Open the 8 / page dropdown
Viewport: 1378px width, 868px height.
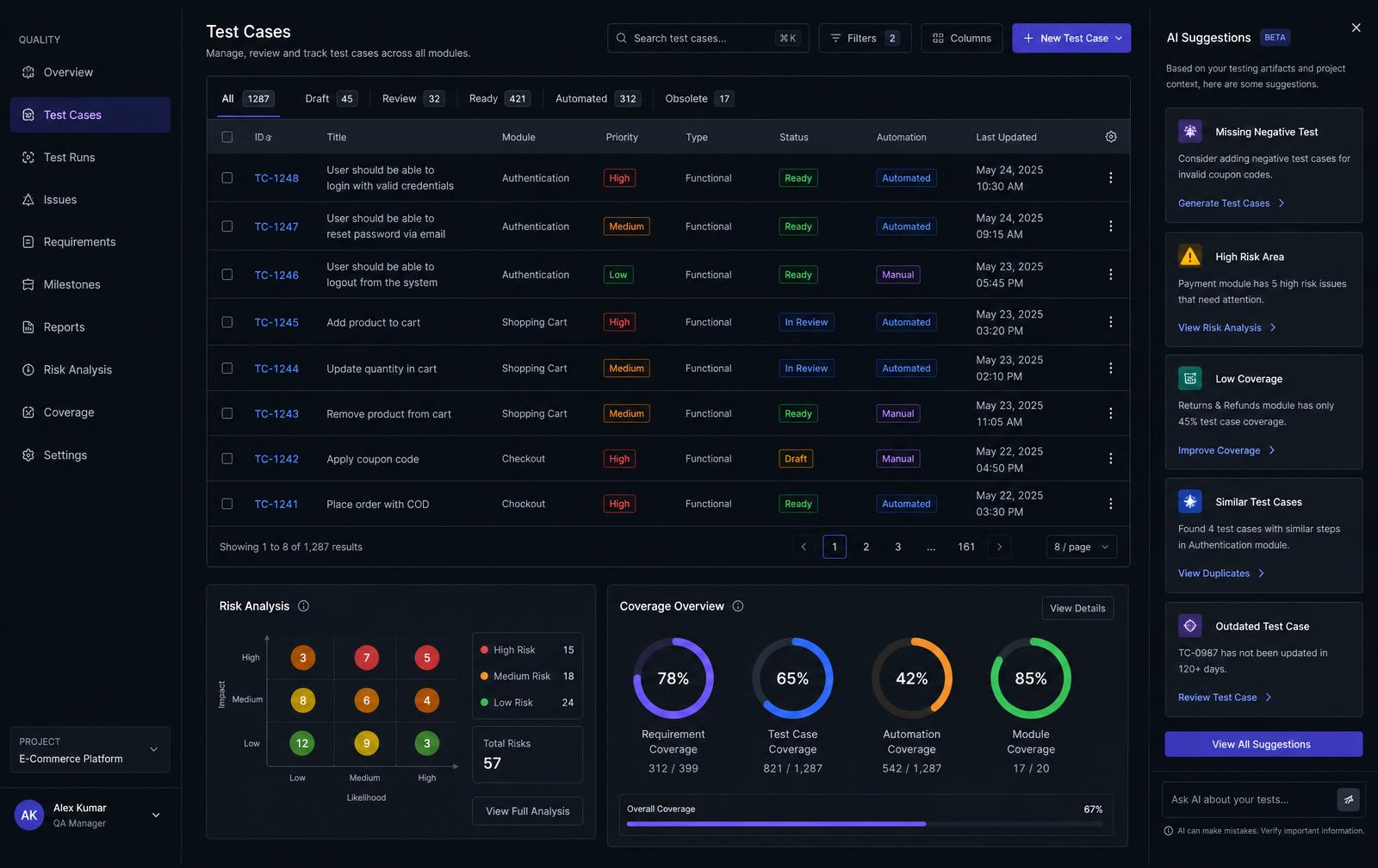[x=1082, y=547]
